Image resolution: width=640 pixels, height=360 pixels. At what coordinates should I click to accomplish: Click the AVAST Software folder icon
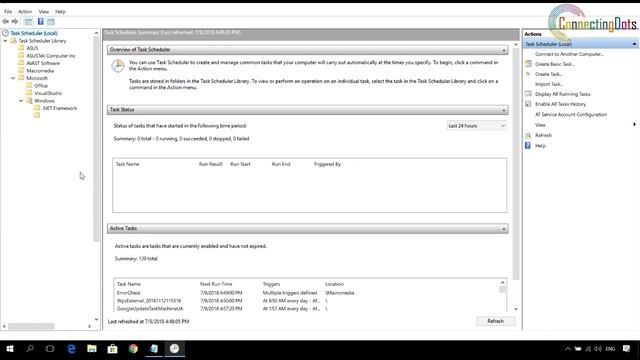click(21, 63)
